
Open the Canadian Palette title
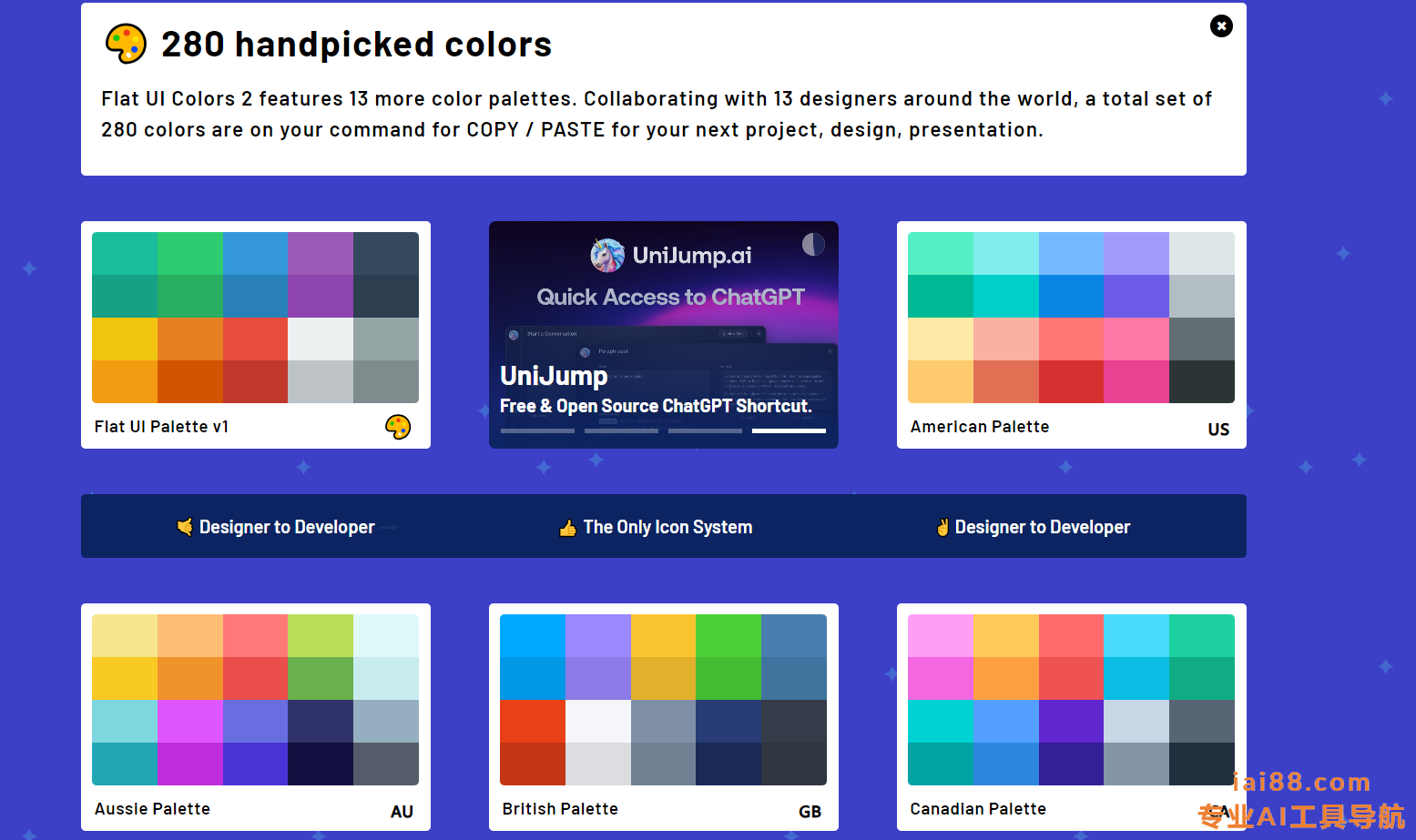click(x=977, y=809)
